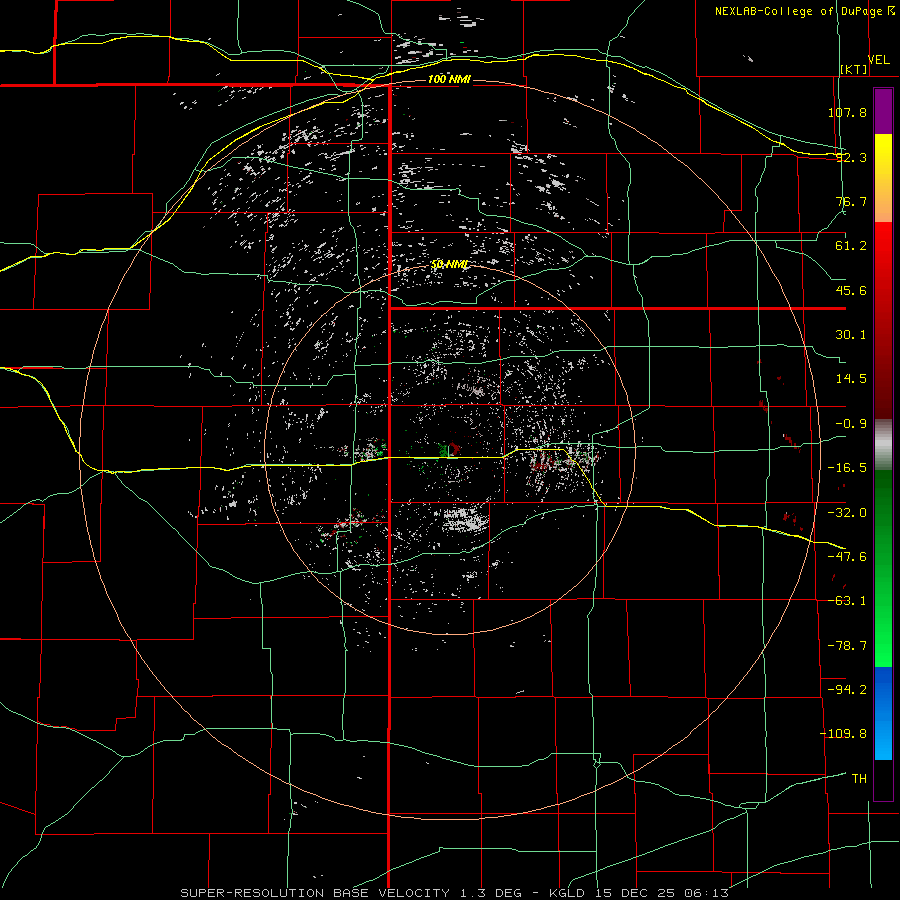
Task: Click the -109.8 velocity scale value
Action: pos(843,734)
